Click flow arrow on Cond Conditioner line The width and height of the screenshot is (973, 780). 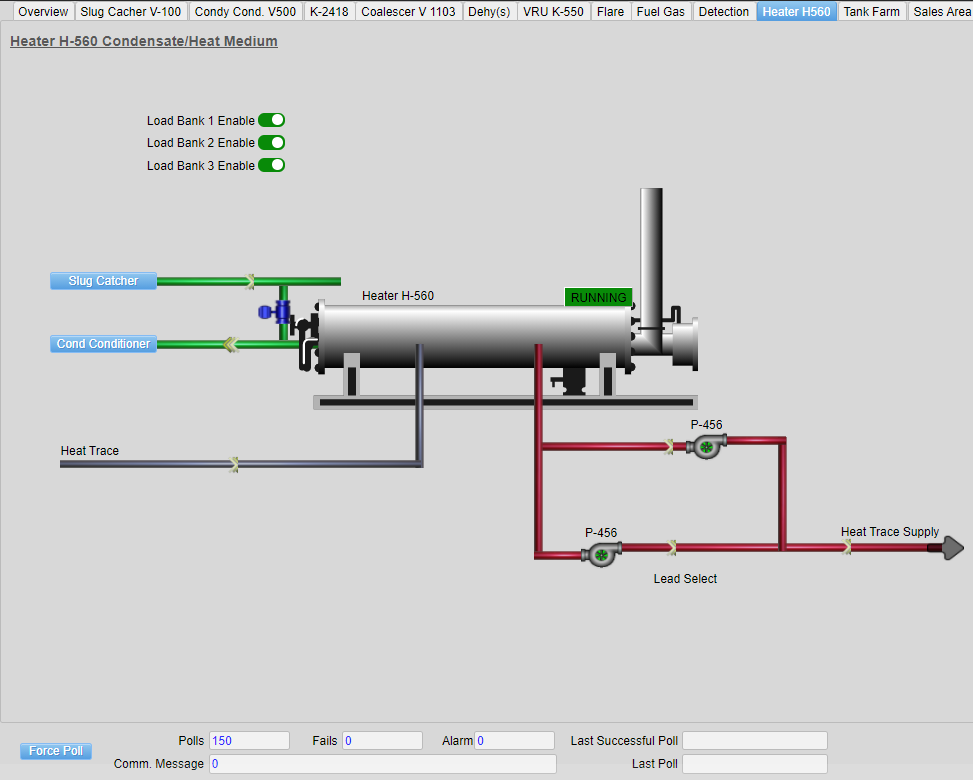point(231,344)
